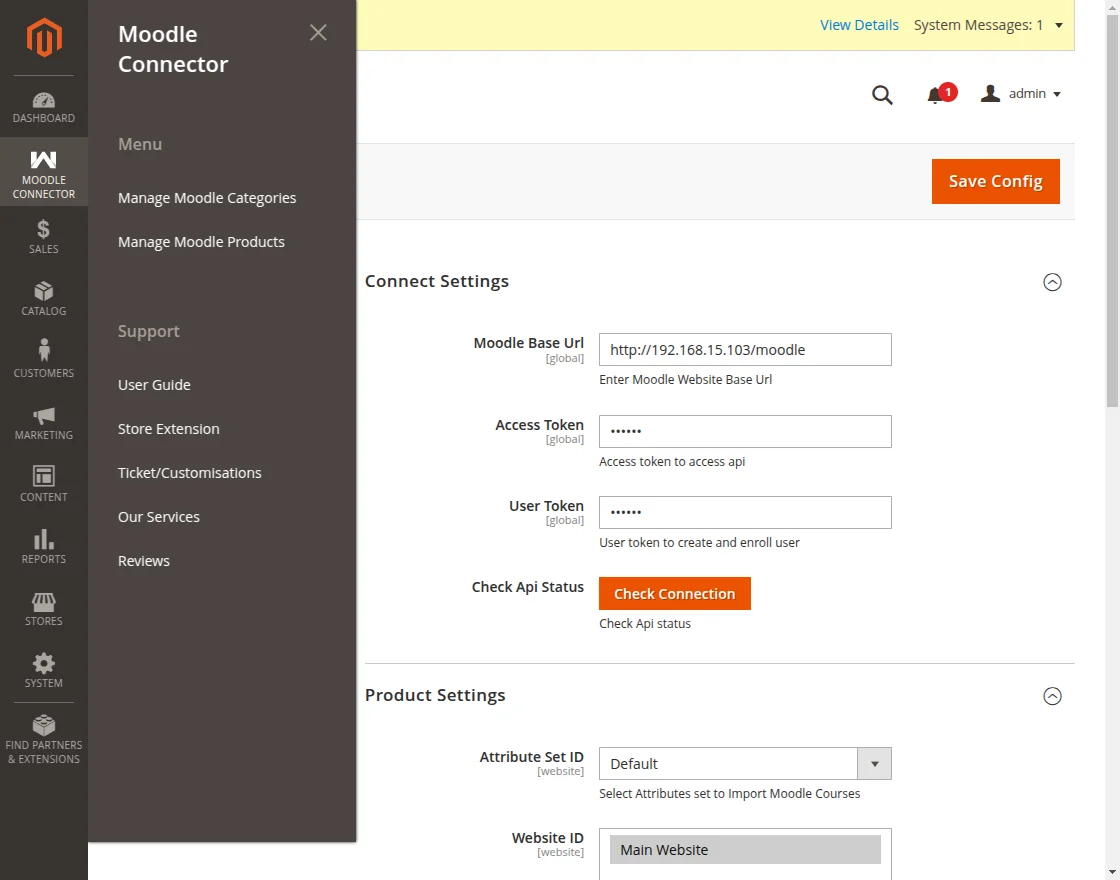Open the Dashboard sidebar icon
The width and height of the screenshot is (1120, 880).
pos(44,108)
